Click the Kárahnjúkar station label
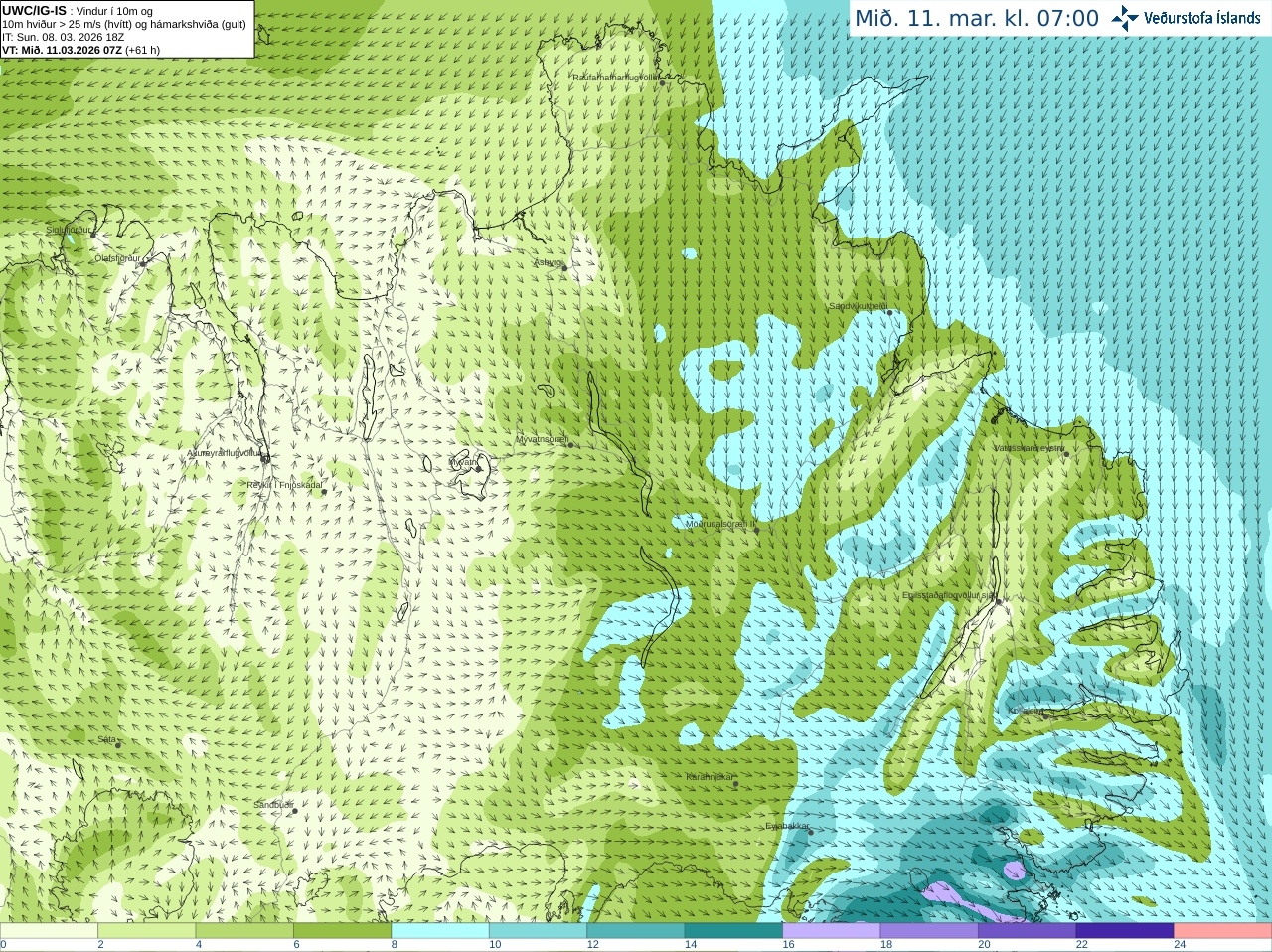The image size is (1272, 952). coord(710,777)
